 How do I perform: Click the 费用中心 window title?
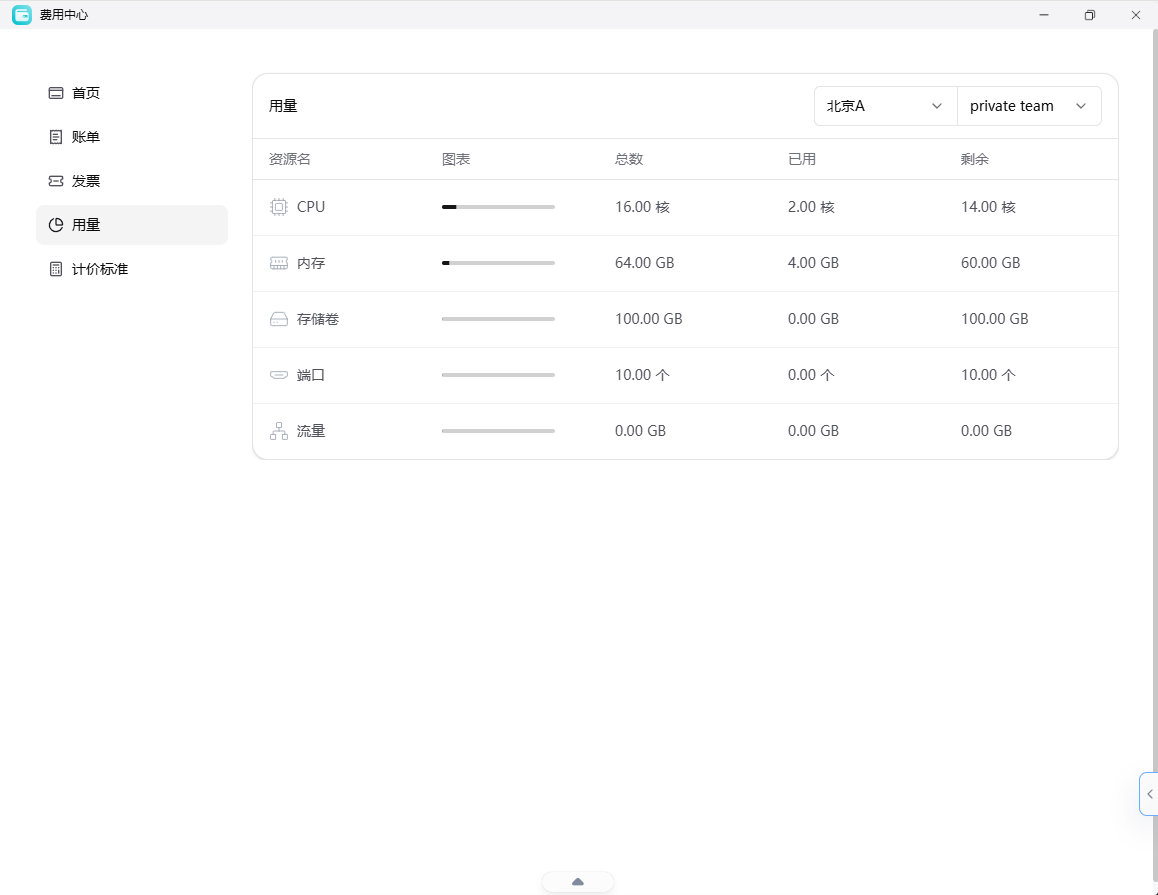pos(64,15)
